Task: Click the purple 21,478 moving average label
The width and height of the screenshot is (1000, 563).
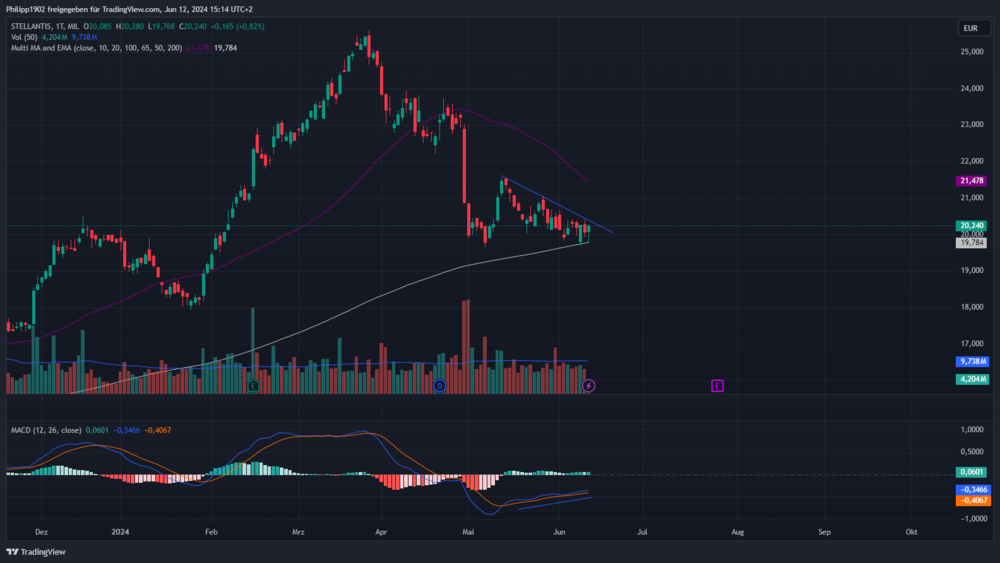Action: point(971,181)
